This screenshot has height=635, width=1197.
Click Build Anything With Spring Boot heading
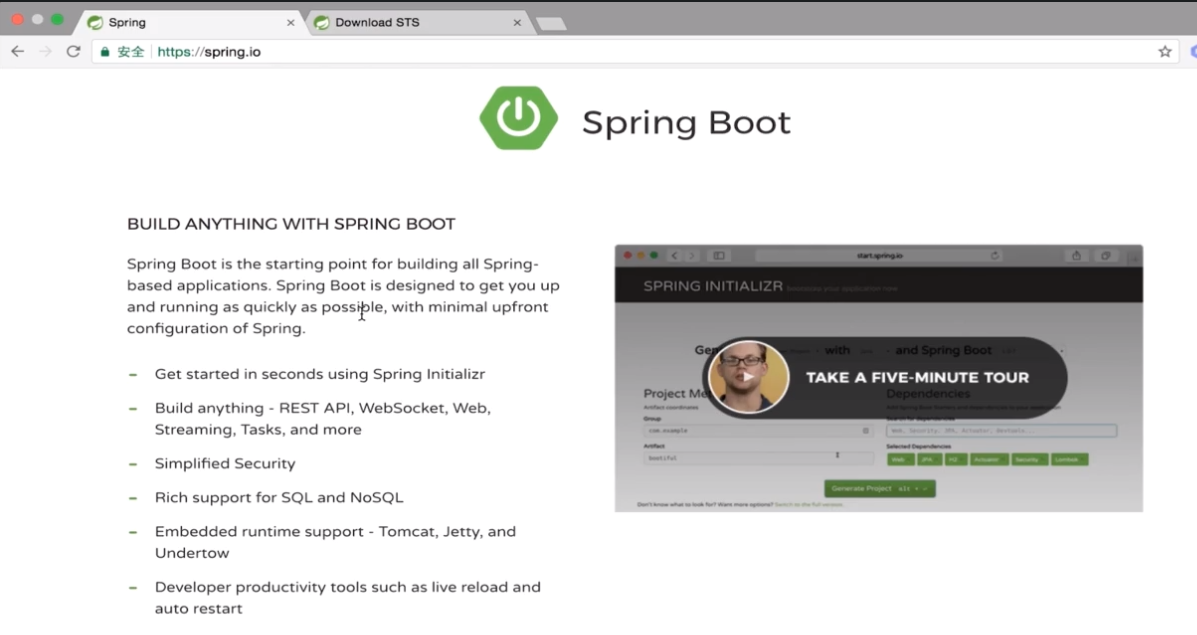point(291,224)
